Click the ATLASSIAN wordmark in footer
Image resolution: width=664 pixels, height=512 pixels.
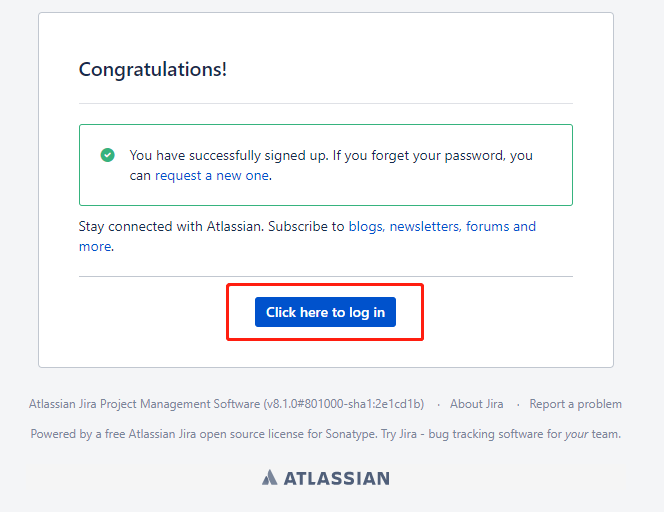pos(337,478)
